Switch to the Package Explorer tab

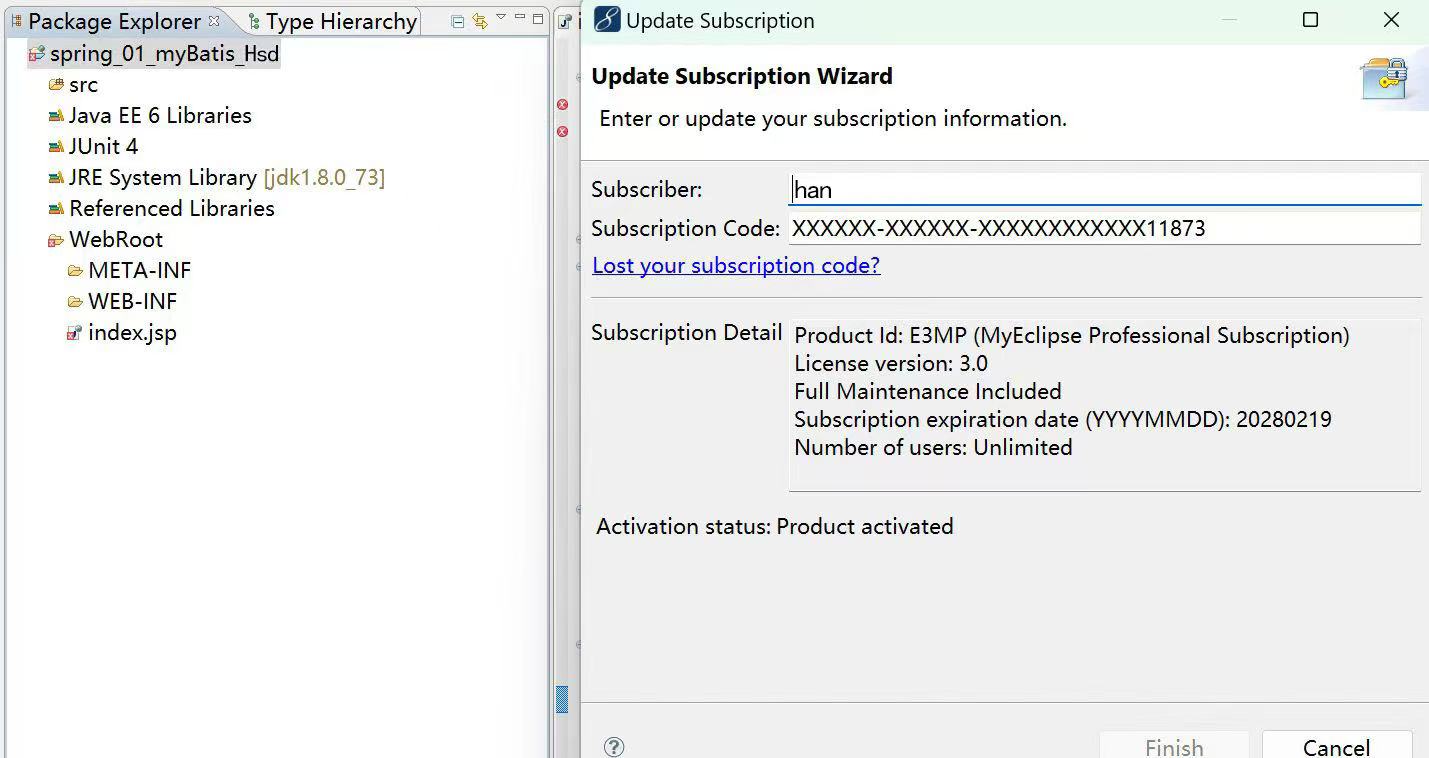pyautogui.click(x=114, y=21)
